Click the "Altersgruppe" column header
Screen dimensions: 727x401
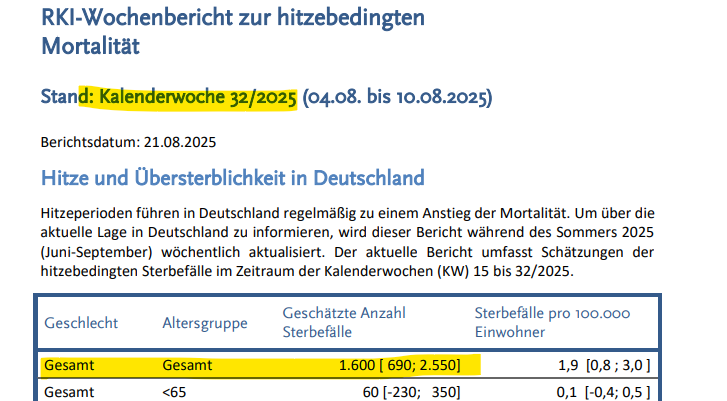204,323
